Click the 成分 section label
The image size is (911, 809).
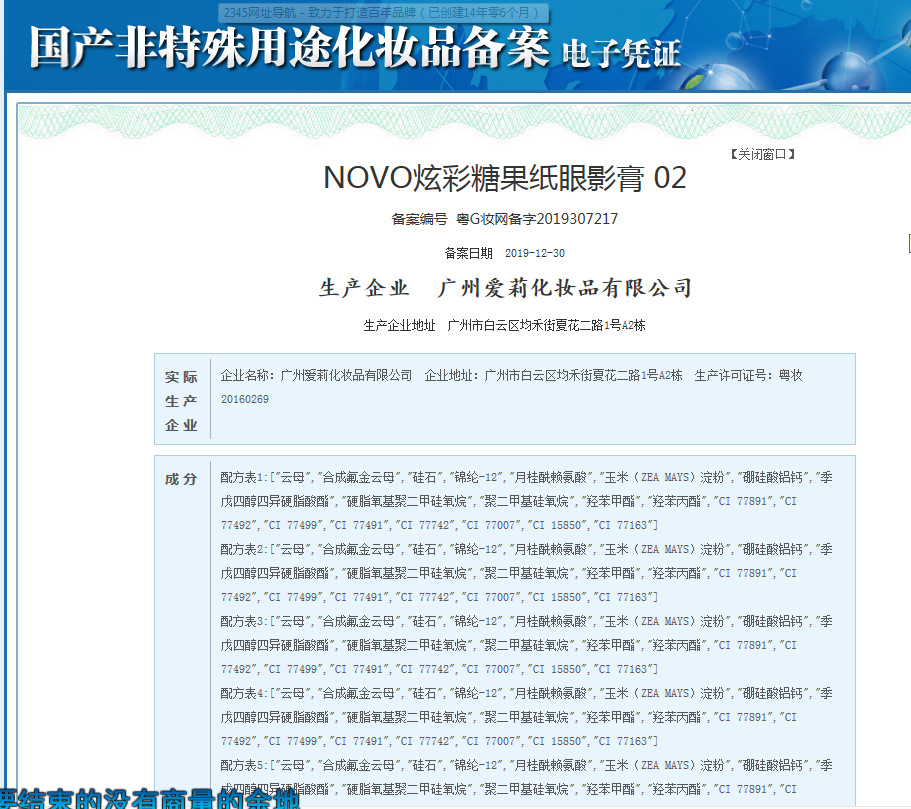click(181, 479)
